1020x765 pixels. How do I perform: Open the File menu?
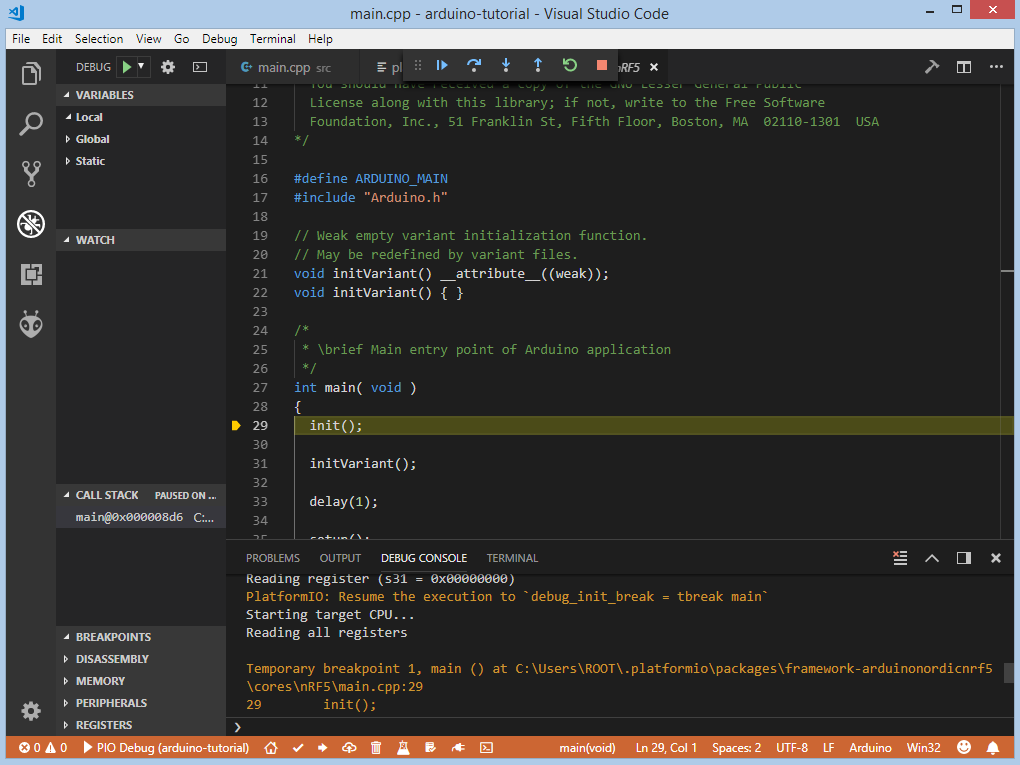pos(21,38)
